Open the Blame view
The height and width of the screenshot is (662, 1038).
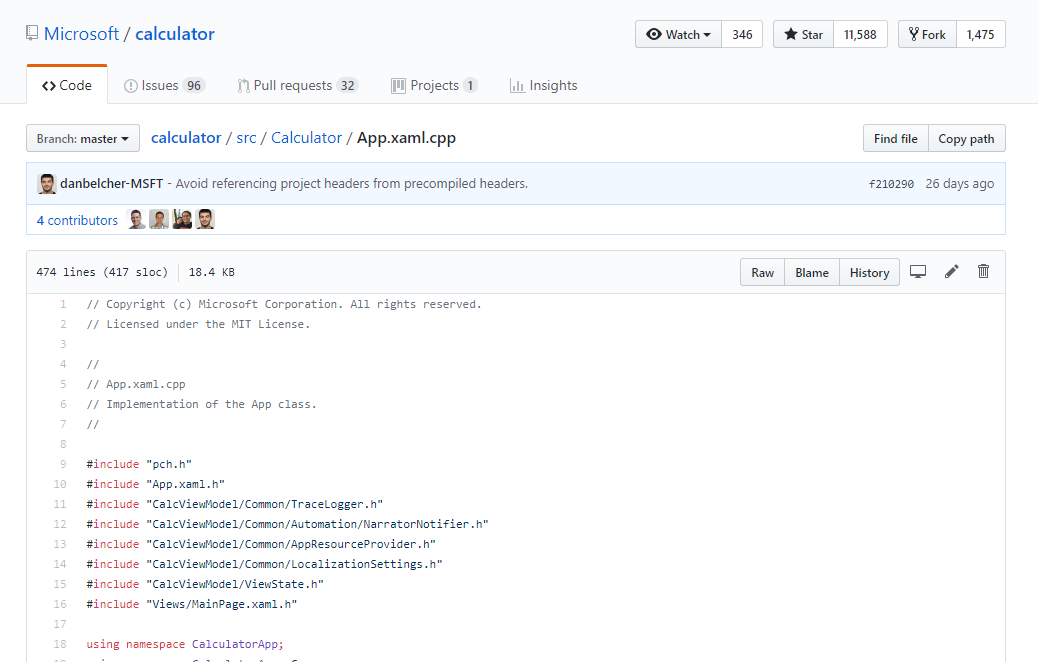click(812, 272)
